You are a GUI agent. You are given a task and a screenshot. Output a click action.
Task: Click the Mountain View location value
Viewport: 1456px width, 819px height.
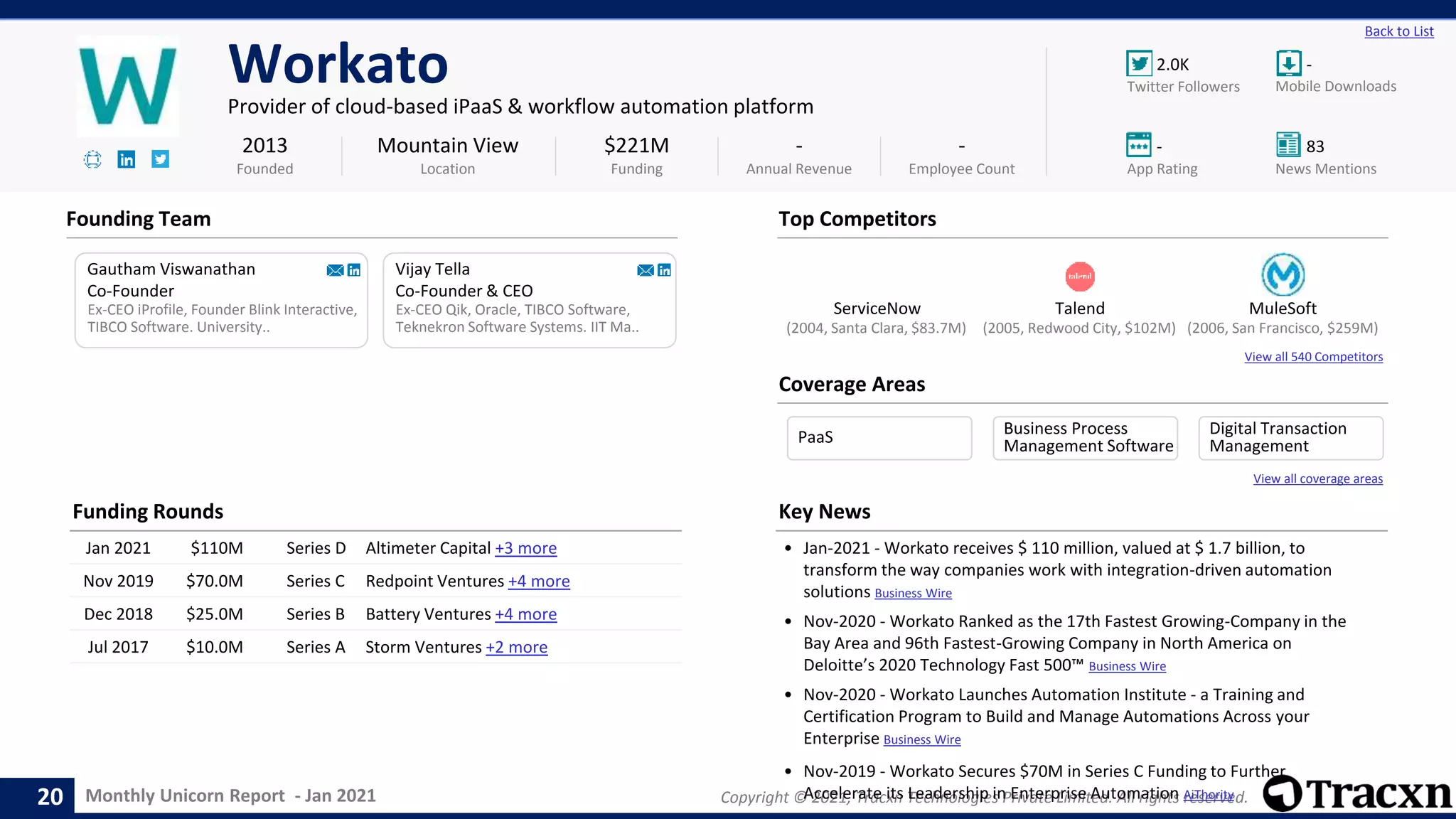pos(448,145)
